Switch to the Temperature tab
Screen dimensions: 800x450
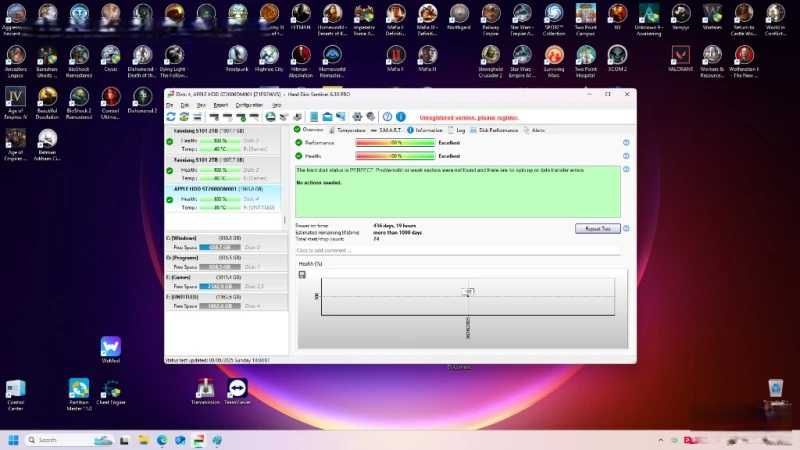347,130
